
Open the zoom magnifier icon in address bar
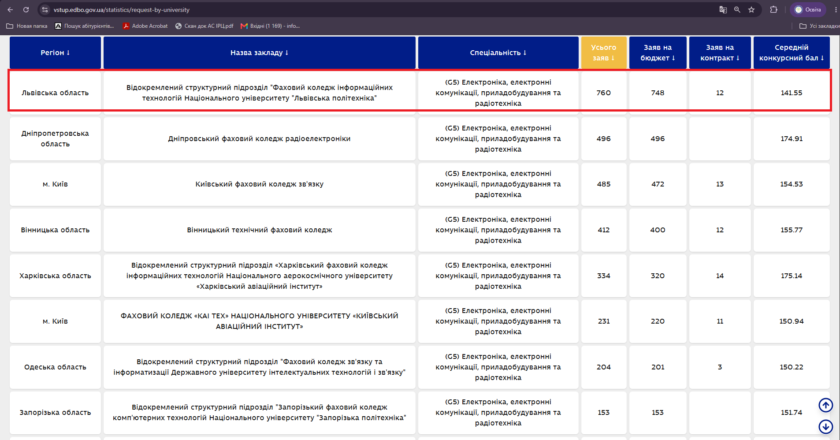click(x=737, y=10)
